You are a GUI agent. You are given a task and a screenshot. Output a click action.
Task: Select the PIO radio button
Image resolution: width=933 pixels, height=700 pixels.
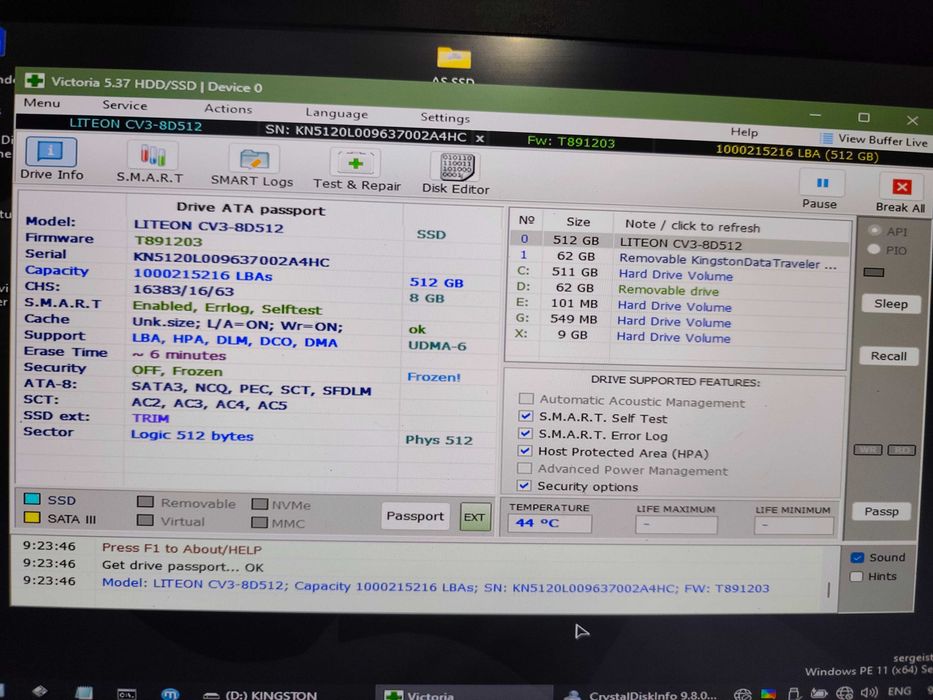(x=874, y=249)
